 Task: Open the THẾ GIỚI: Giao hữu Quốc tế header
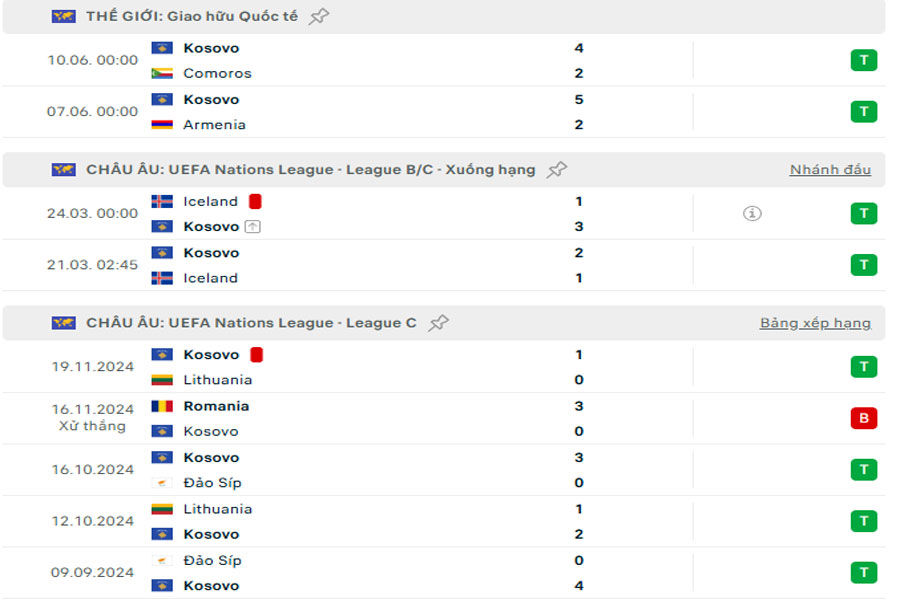click(x=191, y=16)
